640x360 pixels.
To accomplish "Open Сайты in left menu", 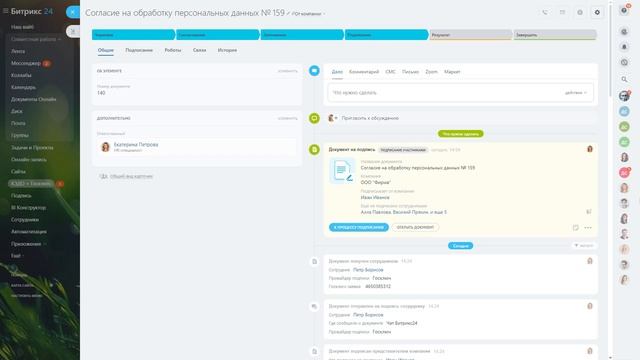I will point(18,171).
